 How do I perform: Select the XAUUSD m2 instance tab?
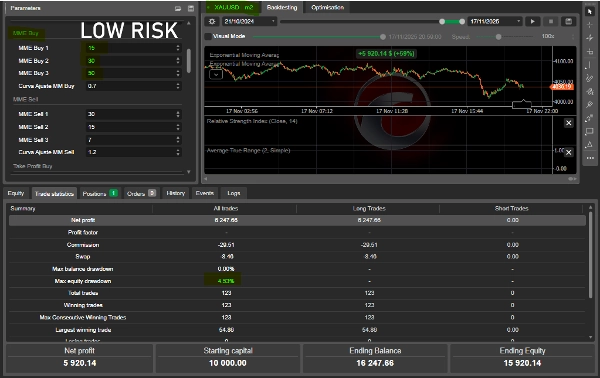click(x=233, y=7)
